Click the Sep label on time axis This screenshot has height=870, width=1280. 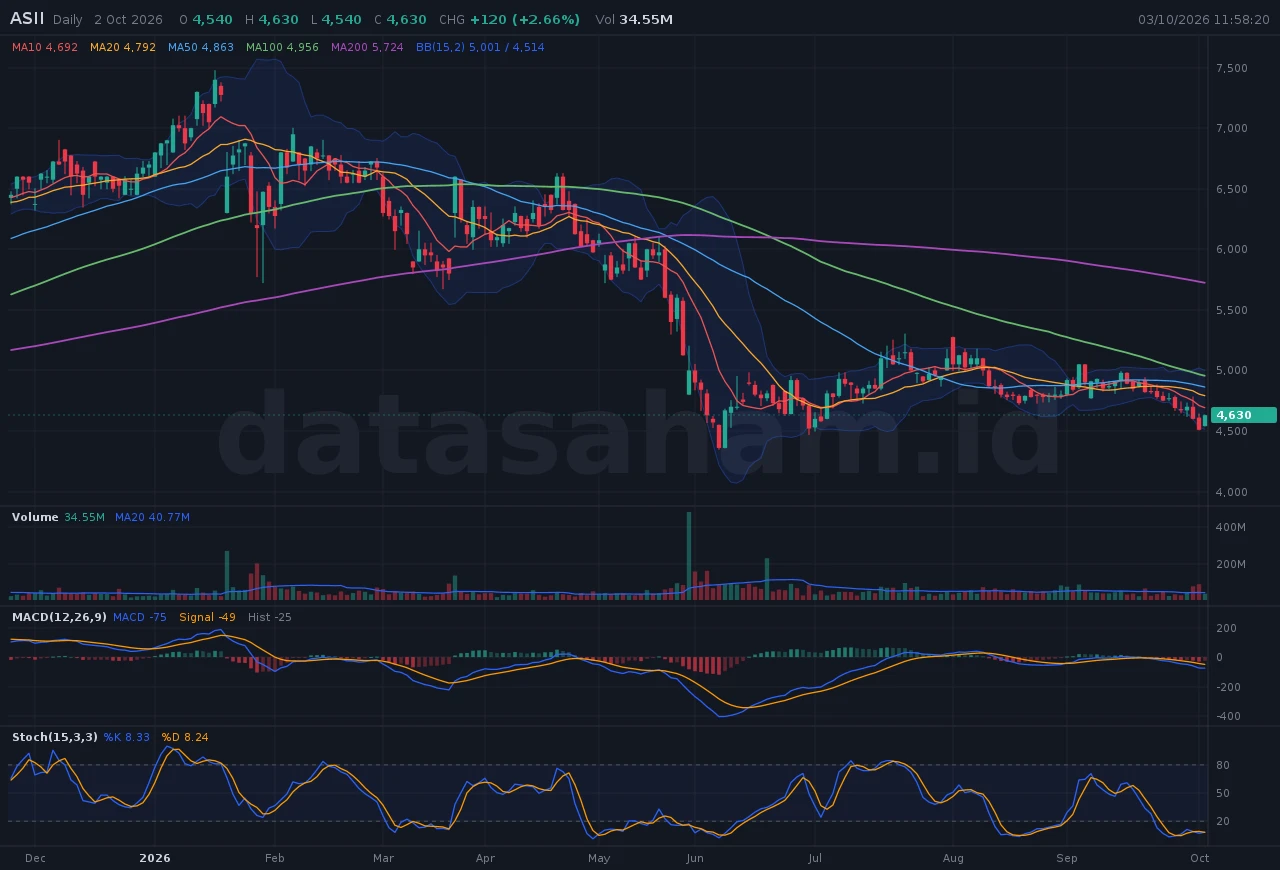point(1068,858)
